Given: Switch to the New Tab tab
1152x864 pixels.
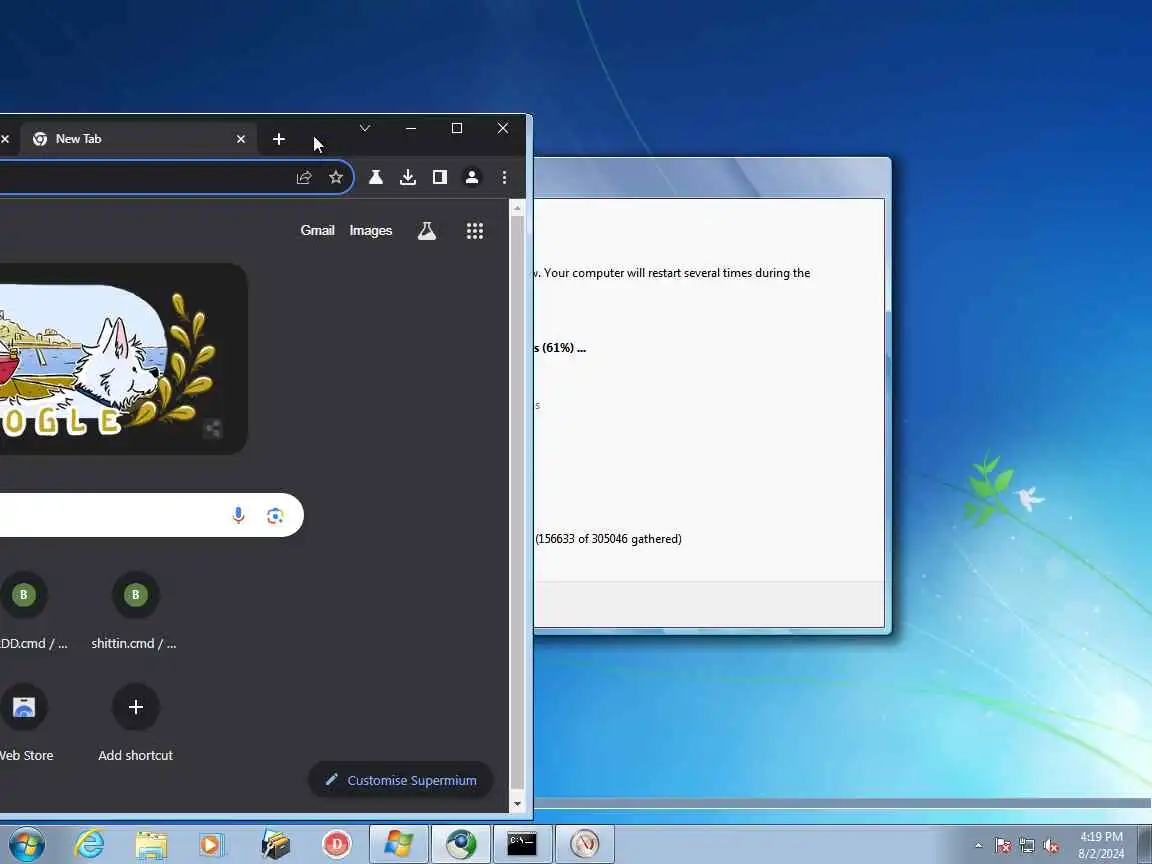Looking at the screenshot, I should click(x=140, y=139).
